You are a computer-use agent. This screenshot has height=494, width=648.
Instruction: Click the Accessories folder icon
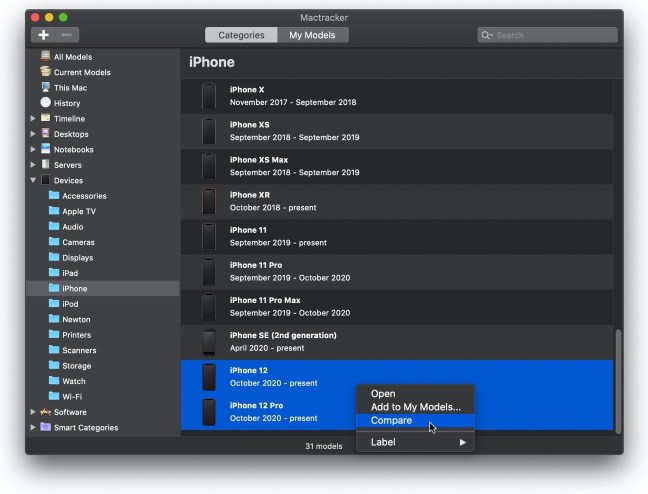[x=54, y=195]
